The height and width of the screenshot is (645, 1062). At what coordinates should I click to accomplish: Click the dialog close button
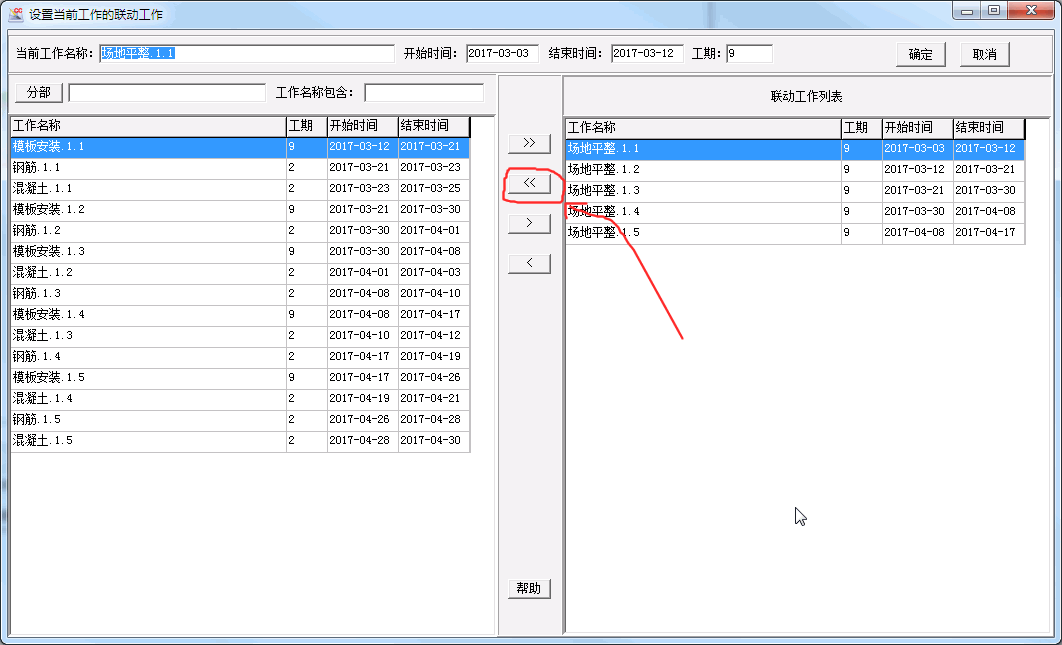coord(1030,11)
